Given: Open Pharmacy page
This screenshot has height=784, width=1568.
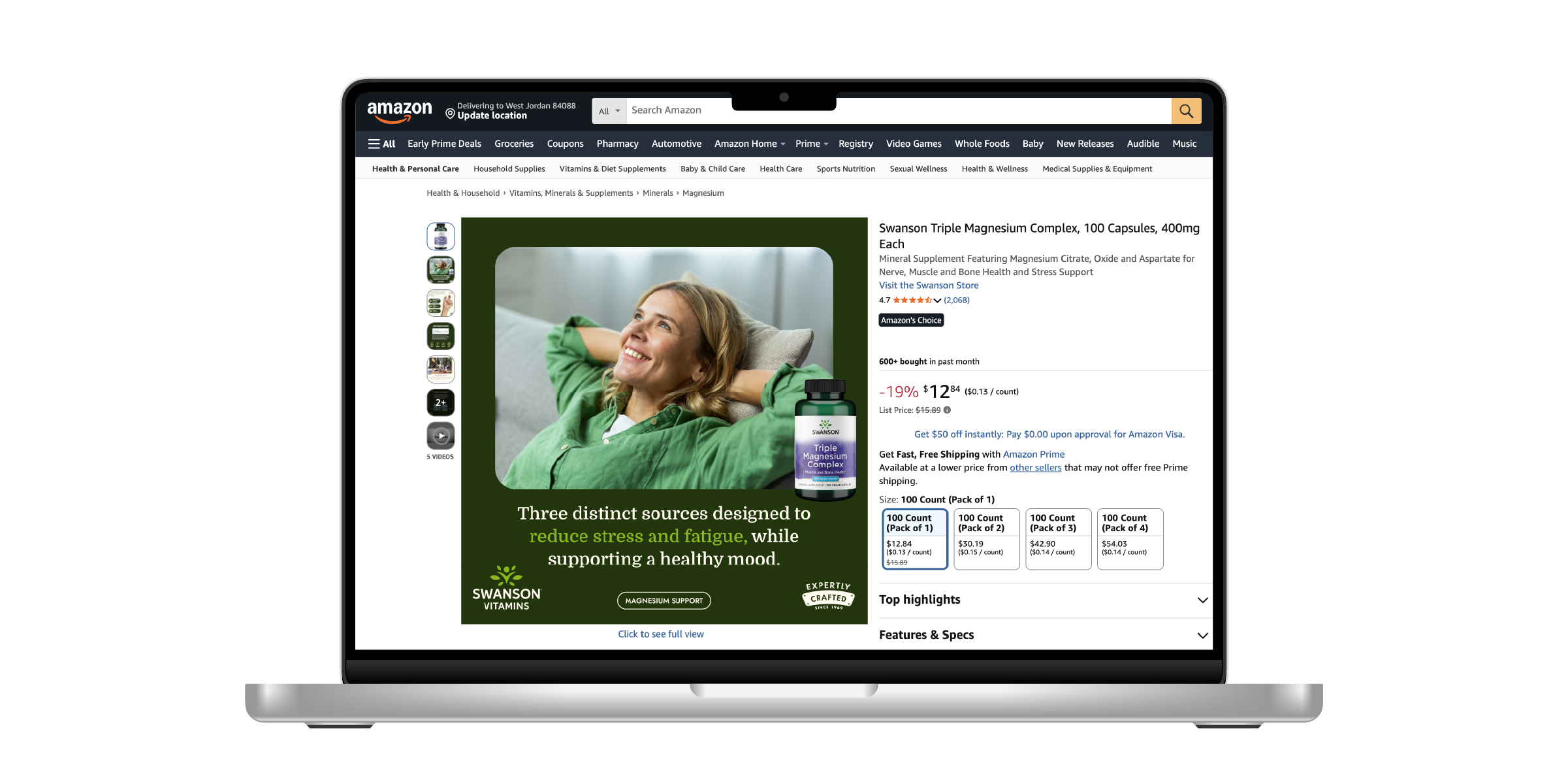Looking at the screenshot, I should [x=617, y=144].
